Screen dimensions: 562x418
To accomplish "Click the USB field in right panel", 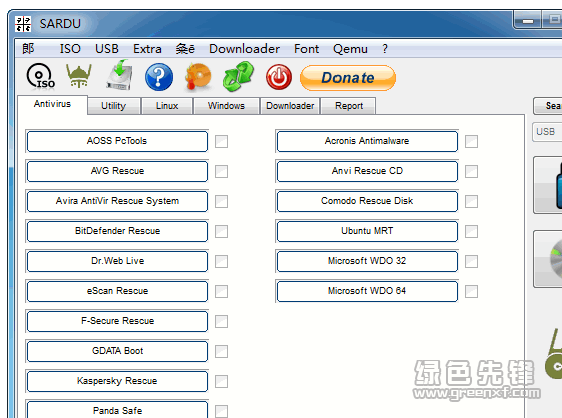I will click(547, 132).
